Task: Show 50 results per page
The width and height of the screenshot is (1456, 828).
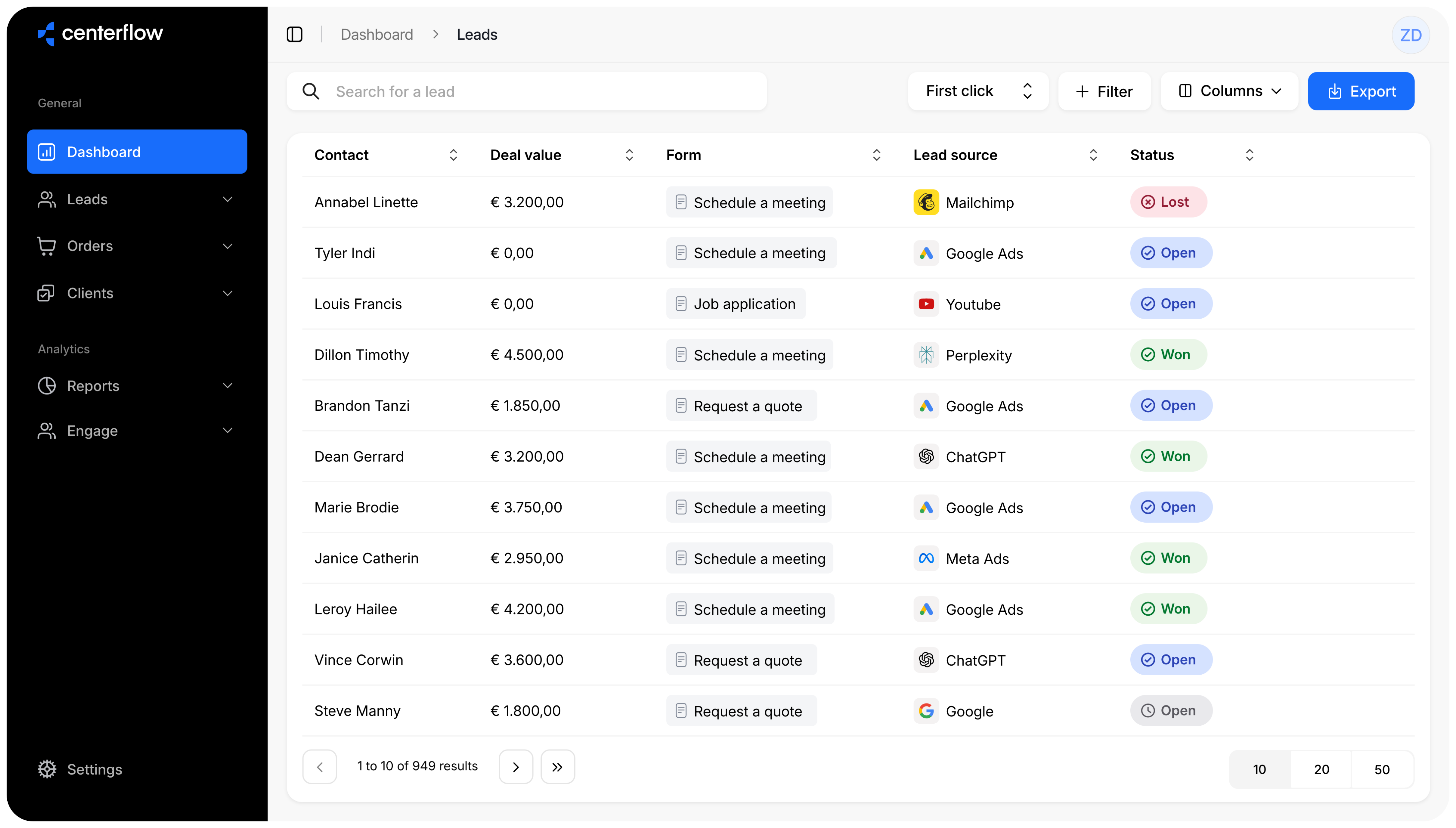Action: click(x=1381, y=769)
